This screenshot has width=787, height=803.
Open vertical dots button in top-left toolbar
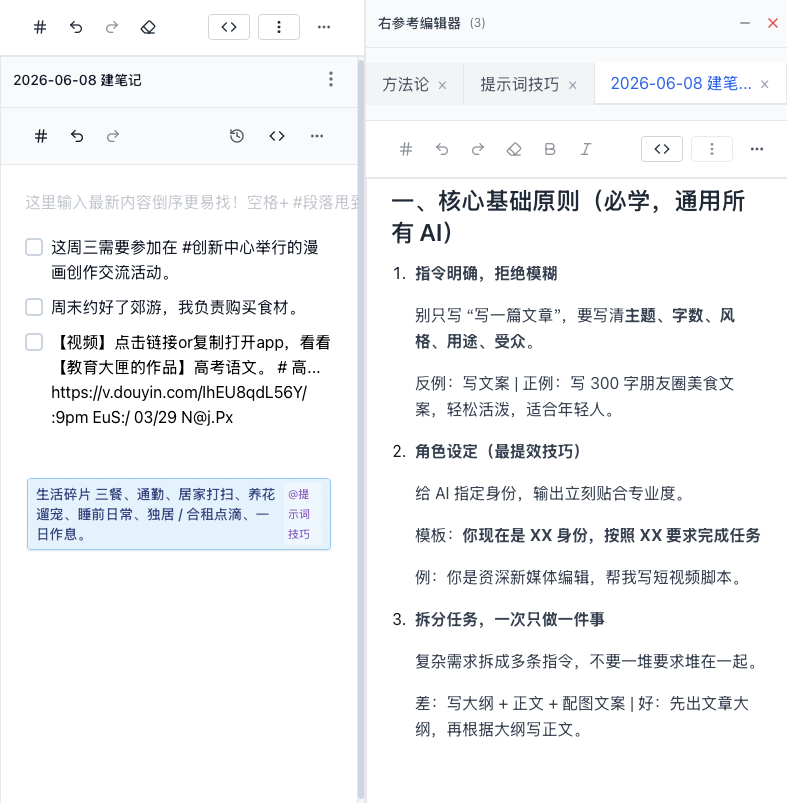point(279,27)
